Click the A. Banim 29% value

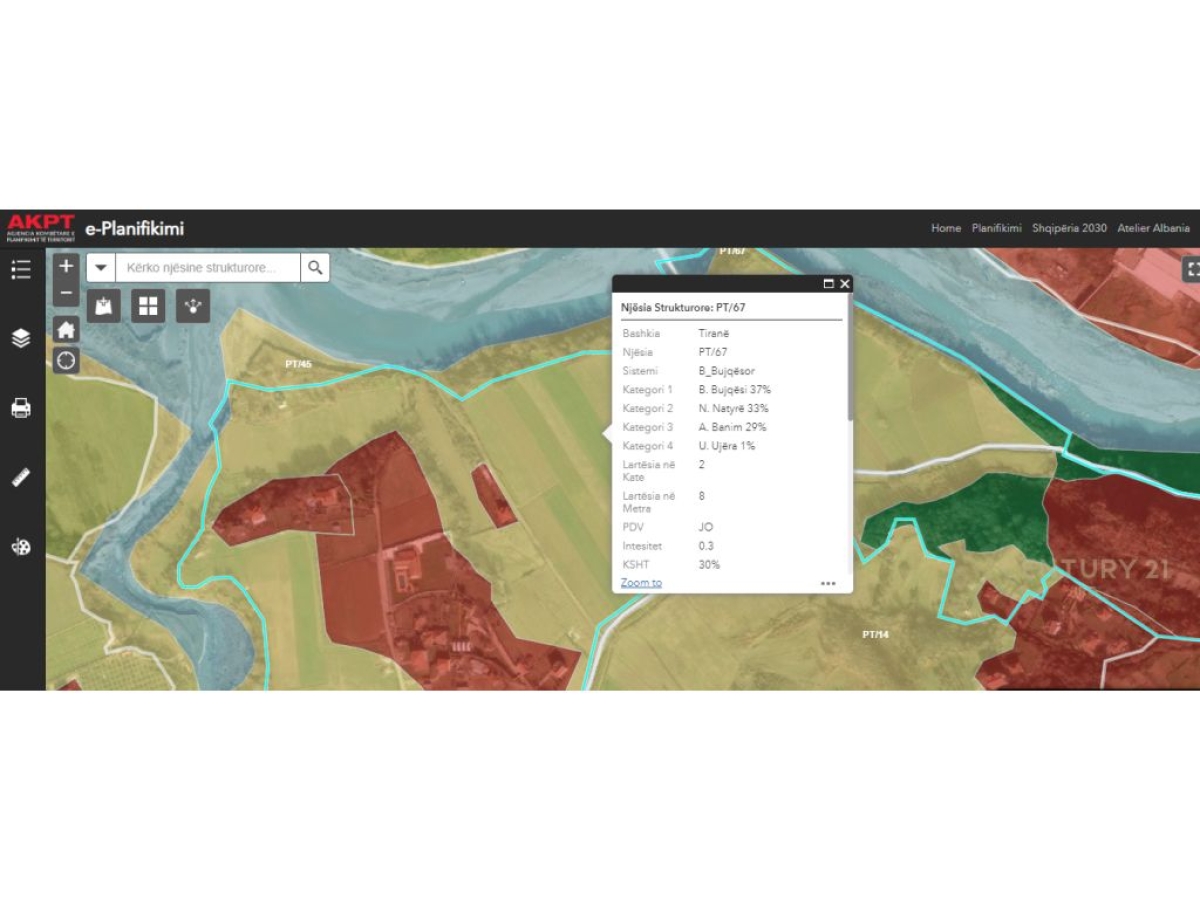[x=732, y=427]
